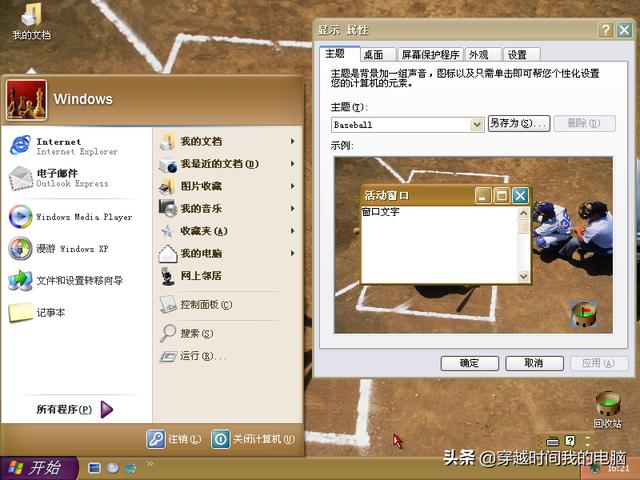Click the 我的文档 folder icon in Start menu

pyautogui.click(x=167, y=141)
